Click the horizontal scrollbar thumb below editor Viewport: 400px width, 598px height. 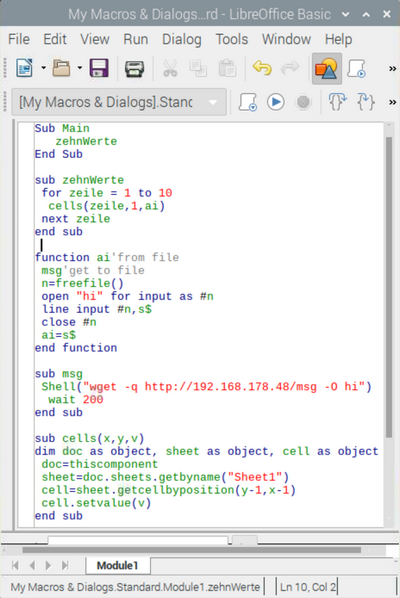tap(191, 550)
